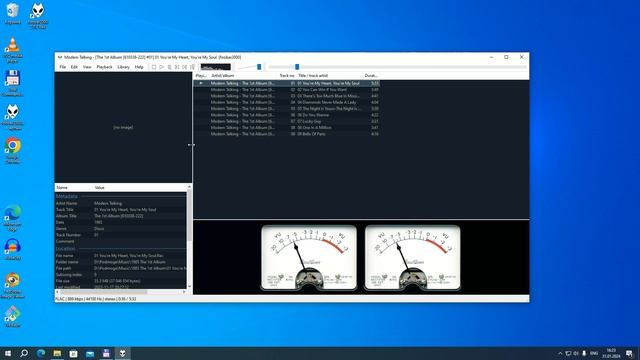Open Mail app from the taskbar

(x=90, y=353)
